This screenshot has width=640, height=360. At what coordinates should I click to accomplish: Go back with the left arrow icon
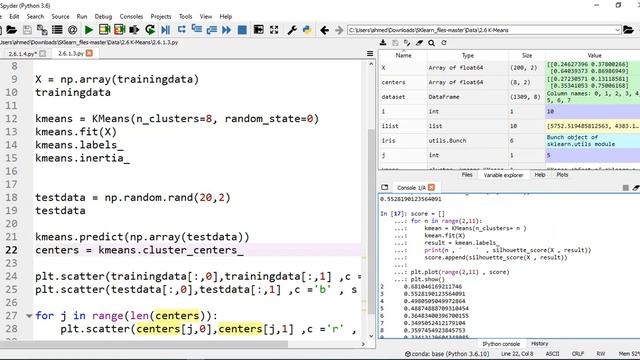click(324, 30)
